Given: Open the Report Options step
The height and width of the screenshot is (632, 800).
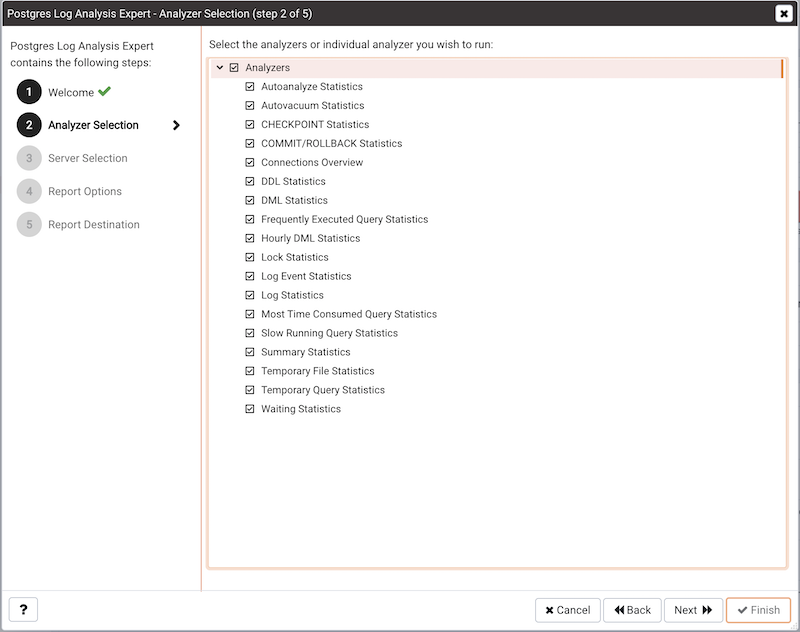Looking at the screenshot, I should pos(85,191).
